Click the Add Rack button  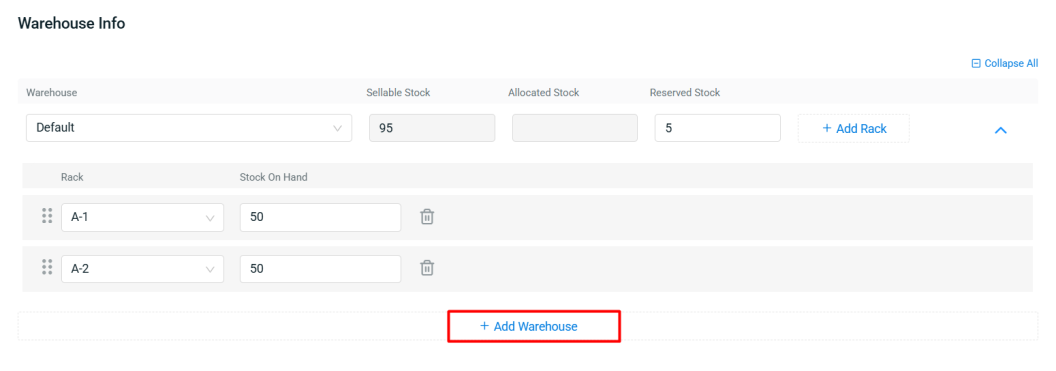tap(854, 129)
